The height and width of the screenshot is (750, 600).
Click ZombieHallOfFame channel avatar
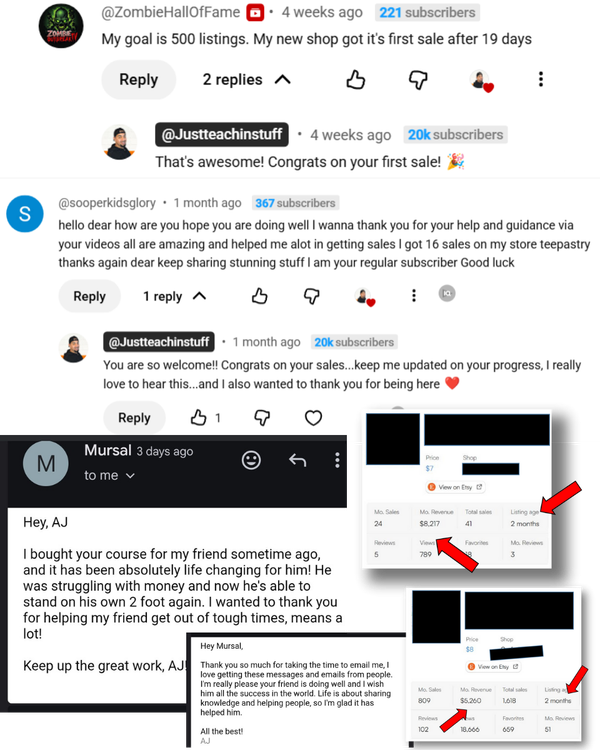61,26
